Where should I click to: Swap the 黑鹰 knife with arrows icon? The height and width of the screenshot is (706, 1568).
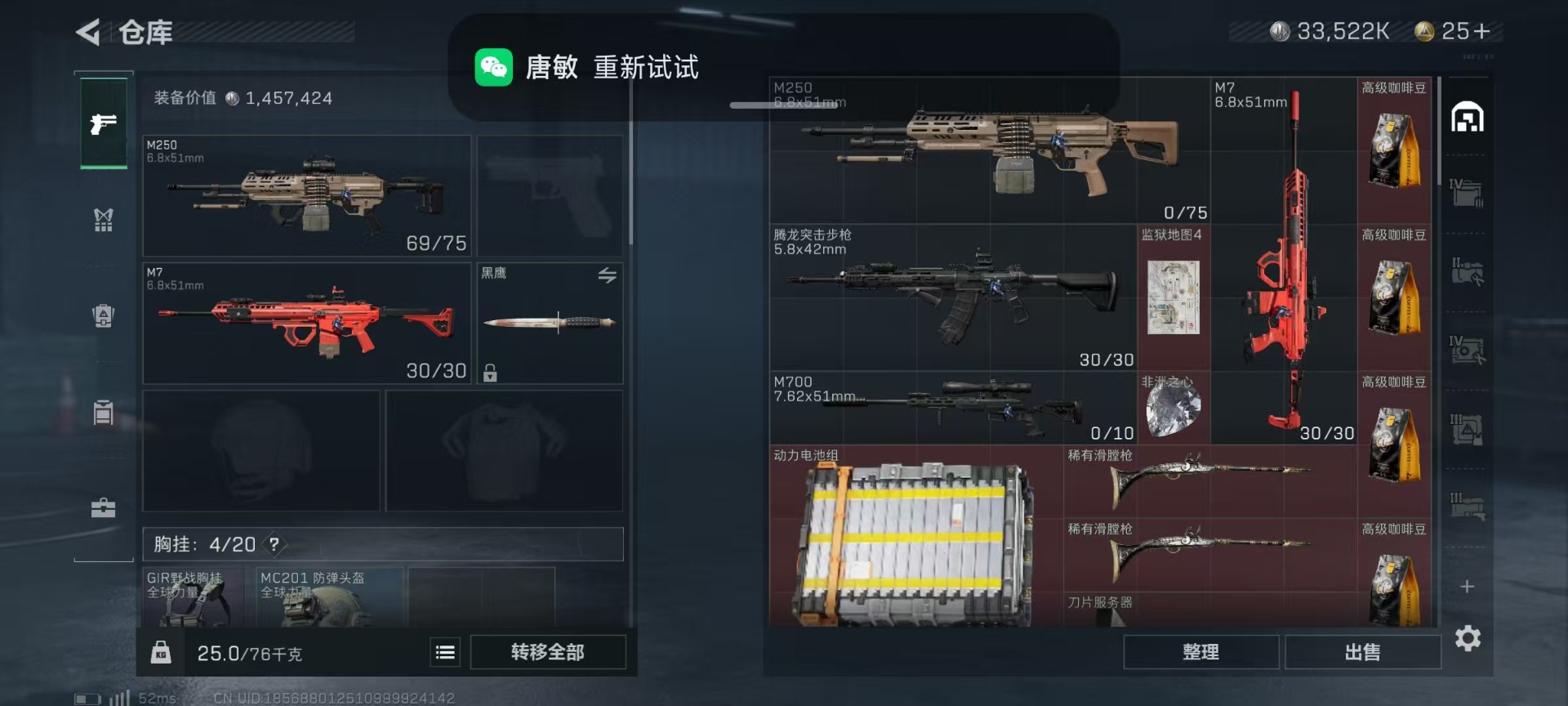tap(607, 275)
